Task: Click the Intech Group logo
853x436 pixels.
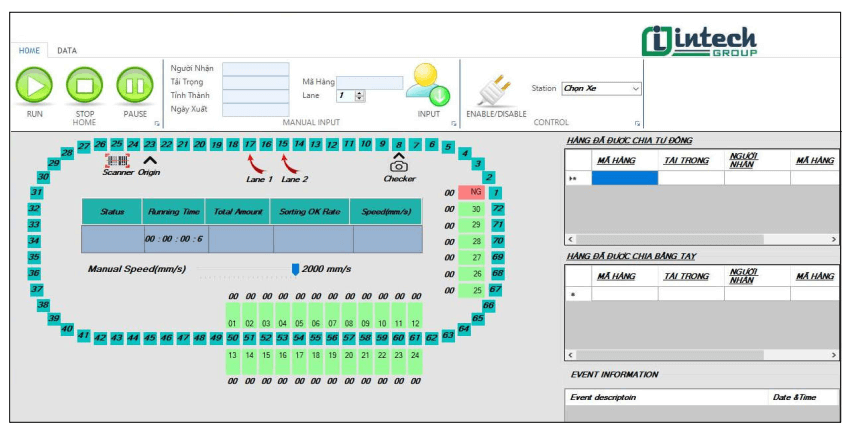Action: (699, 41)
